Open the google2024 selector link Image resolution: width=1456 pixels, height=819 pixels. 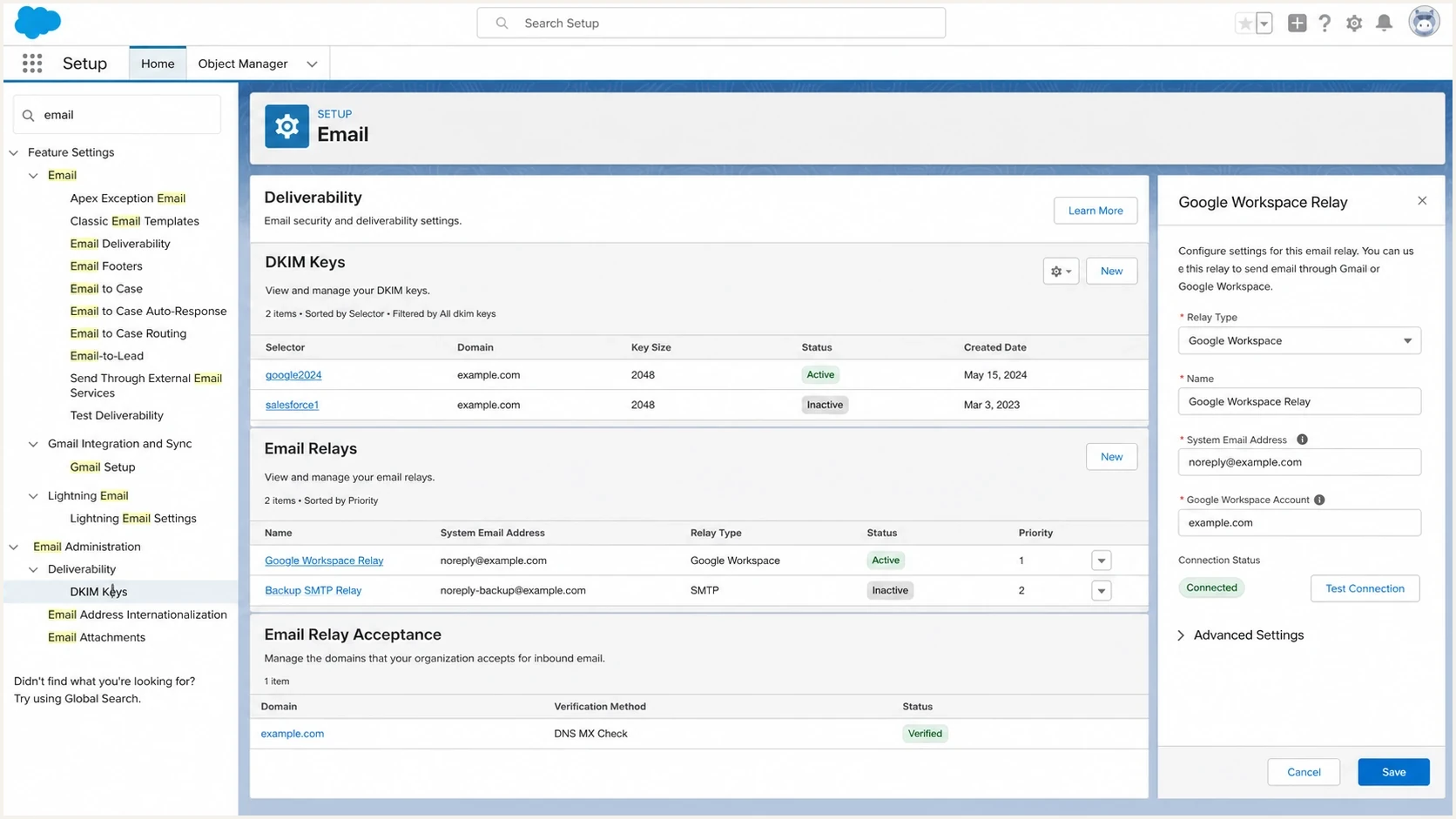pyautogui.click(x=293, y=375)
